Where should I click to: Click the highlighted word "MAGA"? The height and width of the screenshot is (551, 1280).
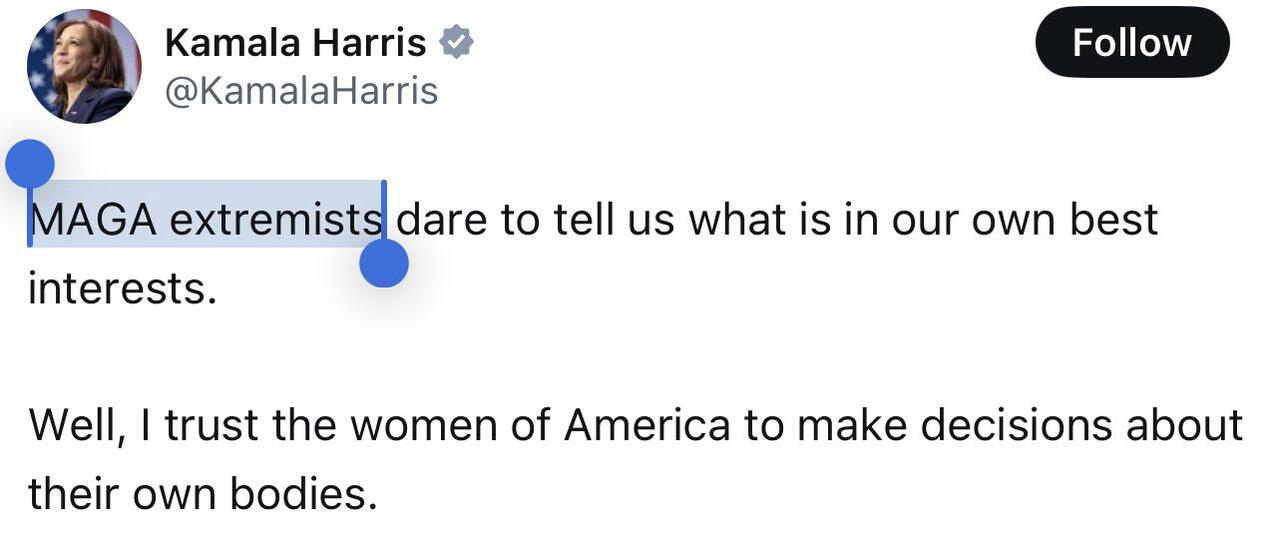[92, 219]
